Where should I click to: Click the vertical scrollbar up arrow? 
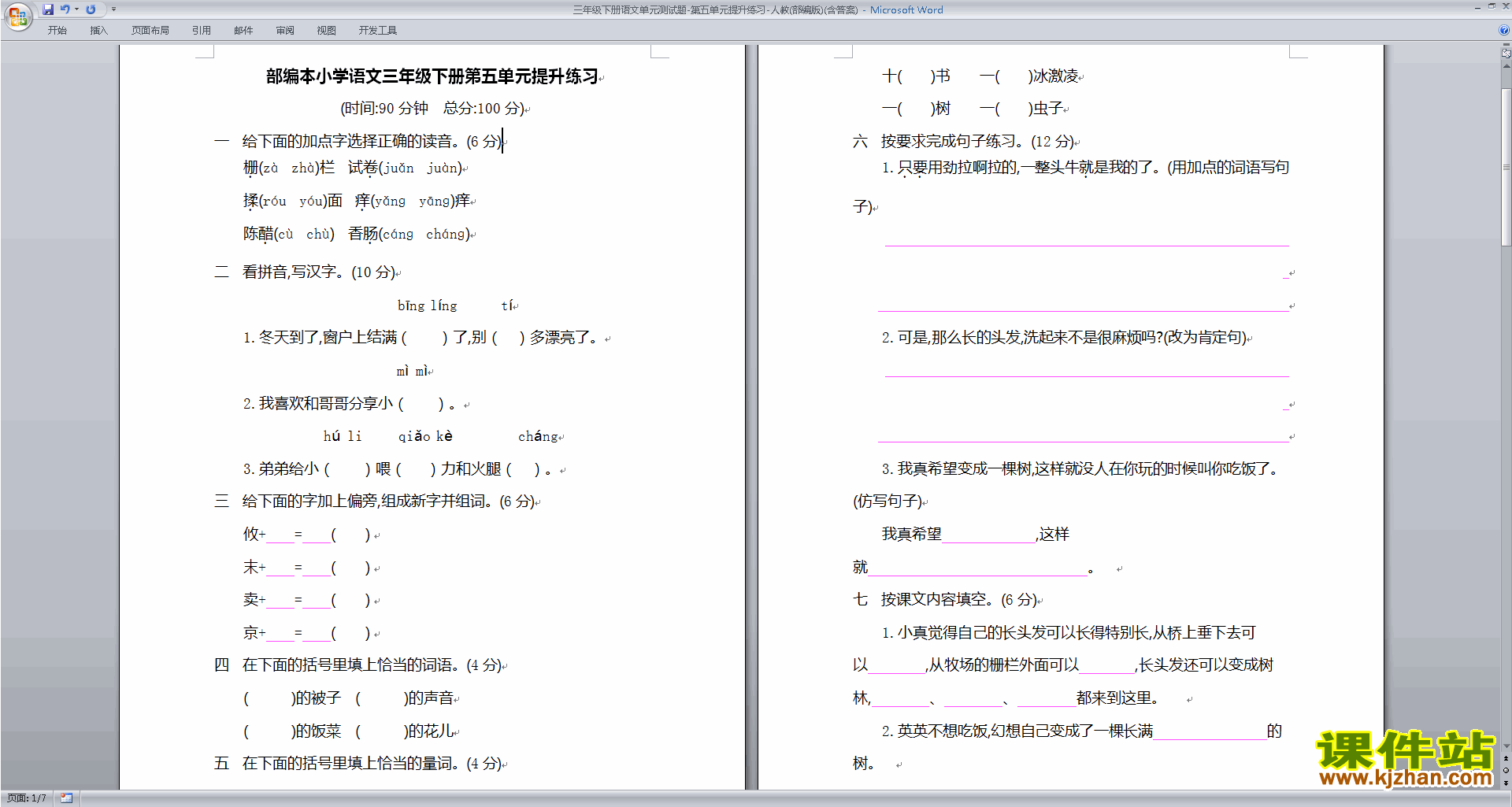click(1506, 66)
